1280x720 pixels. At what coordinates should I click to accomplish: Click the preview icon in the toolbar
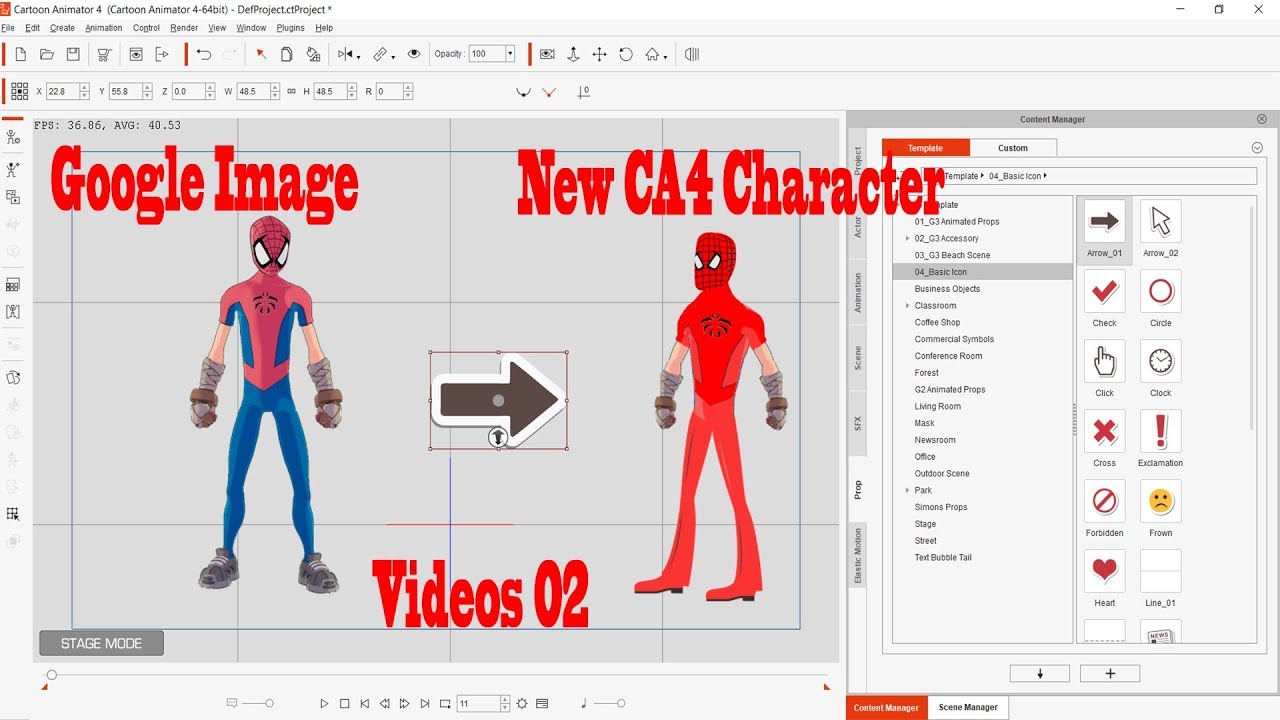click(136, 54)
